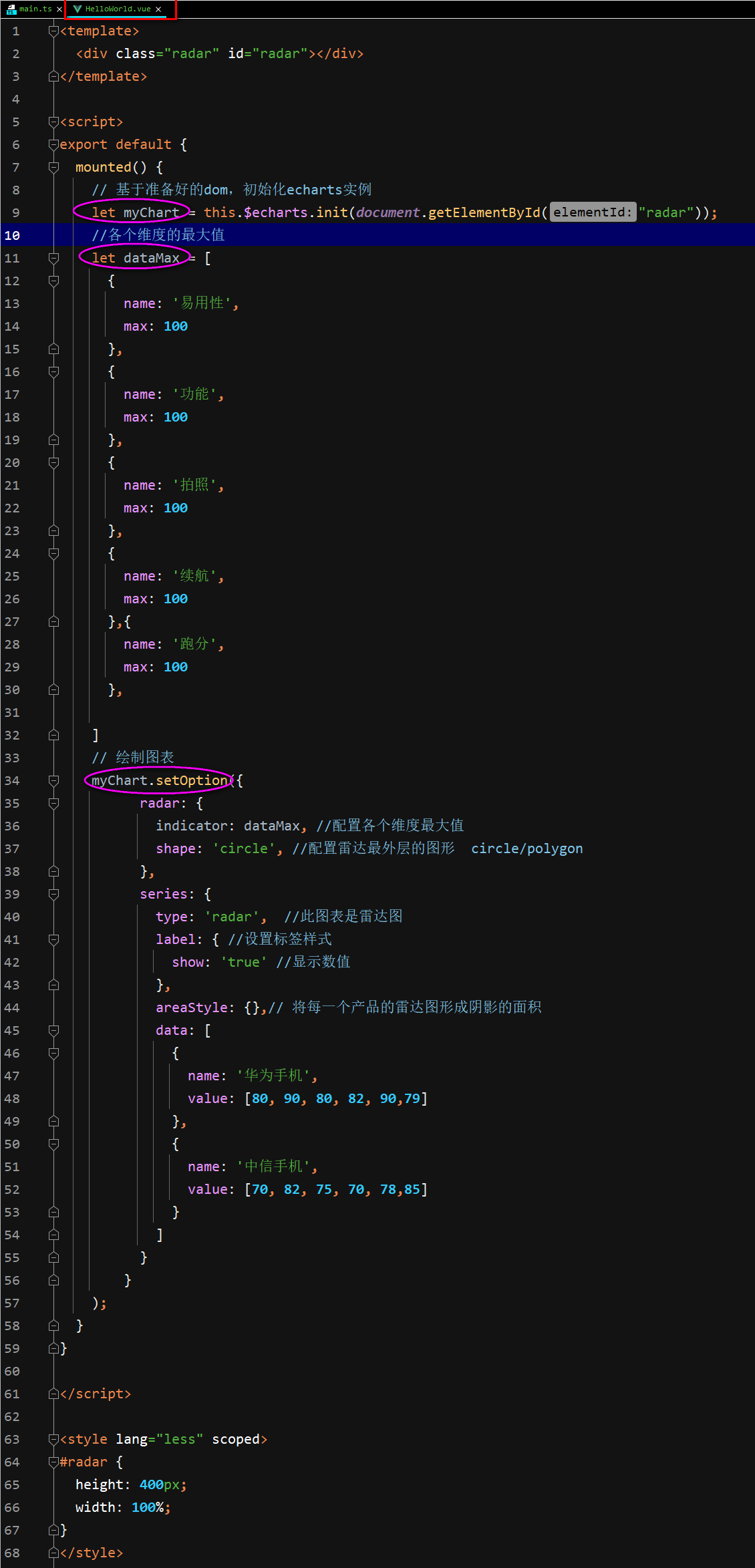The height and width of the screenshot is (1568, 755).
Task: Click lang="less" attribute on line 63
Action: (159, 1439)
